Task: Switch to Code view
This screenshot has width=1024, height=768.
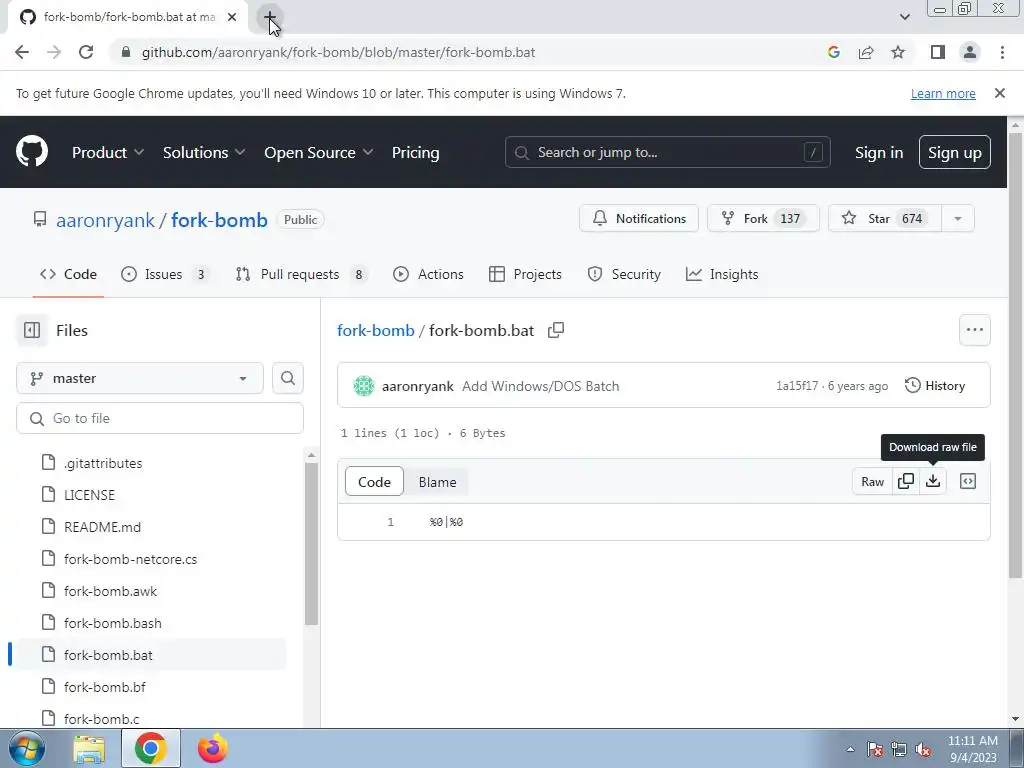Action: click(x=374, y=482)
